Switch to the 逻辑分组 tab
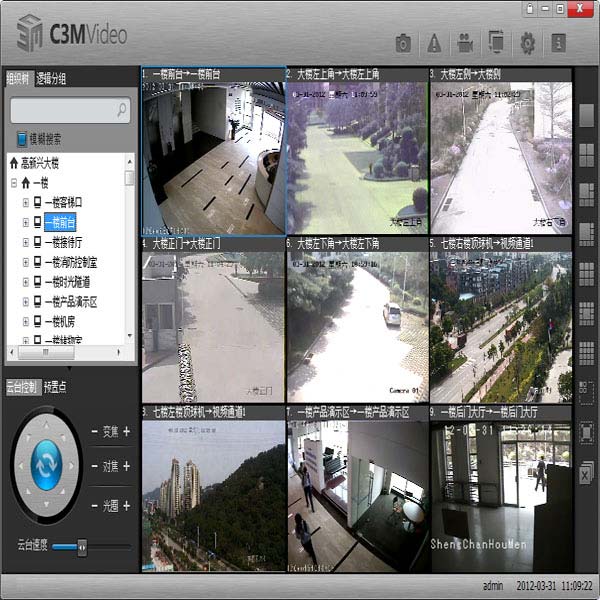Viewport: 600px width, 600px height. coord(52,78)
